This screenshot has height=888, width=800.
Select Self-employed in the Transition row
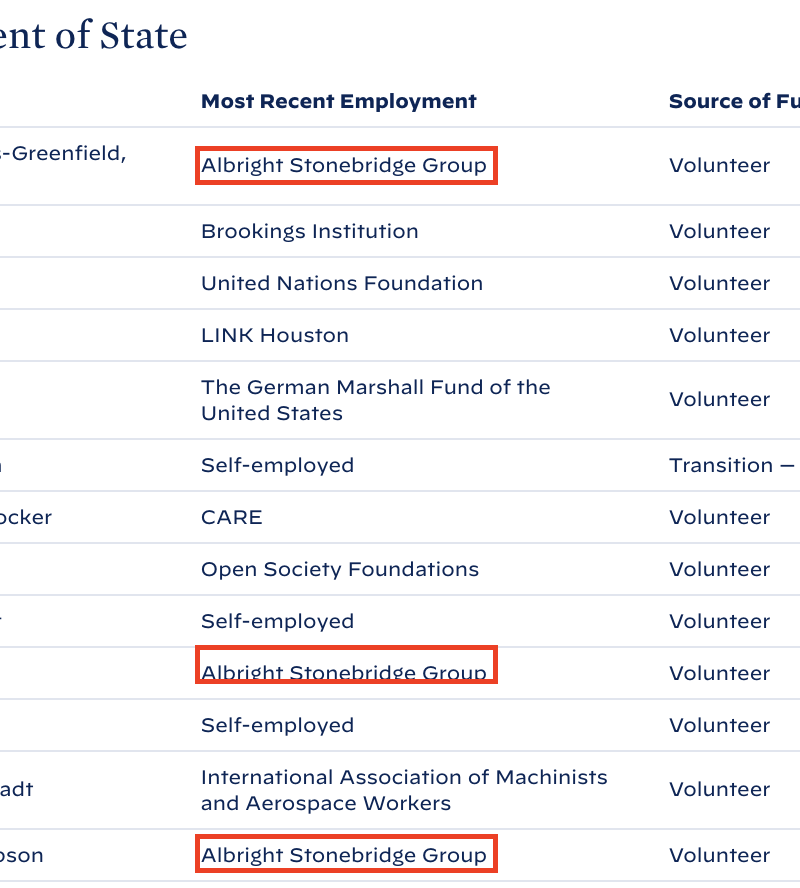point(278,465)
